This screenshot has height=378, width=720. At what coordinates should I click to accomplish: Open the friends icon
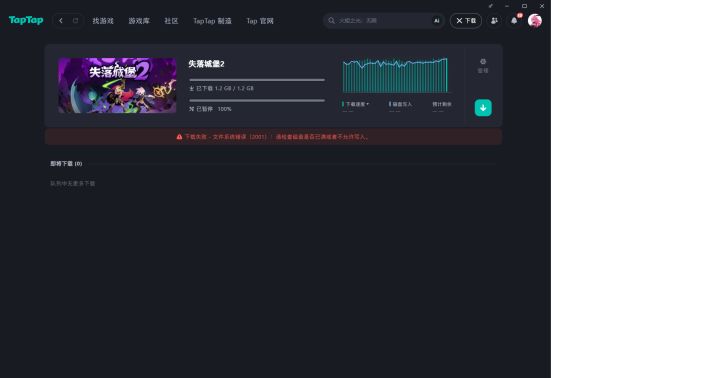494,21
